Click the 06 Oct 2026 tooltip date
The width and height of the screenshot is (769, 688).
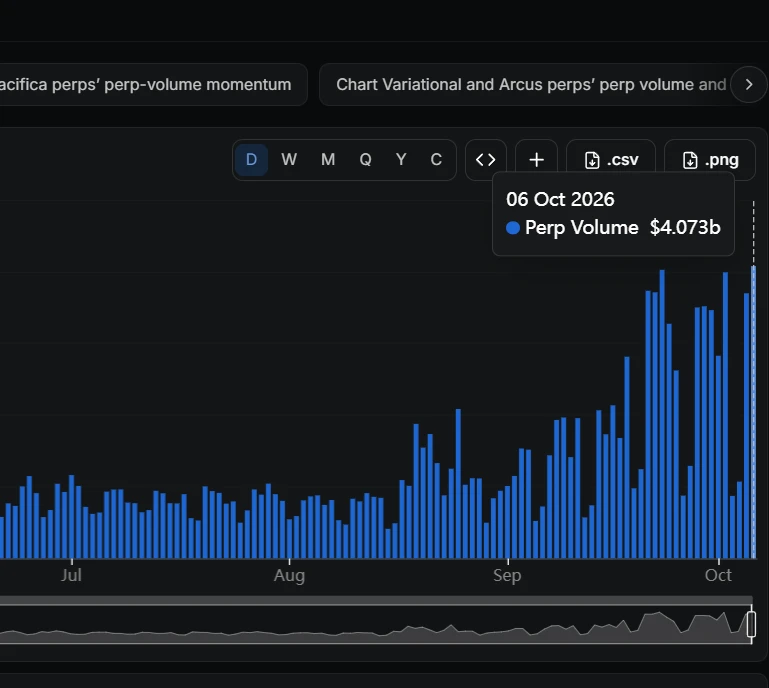[x=560, y=199]
